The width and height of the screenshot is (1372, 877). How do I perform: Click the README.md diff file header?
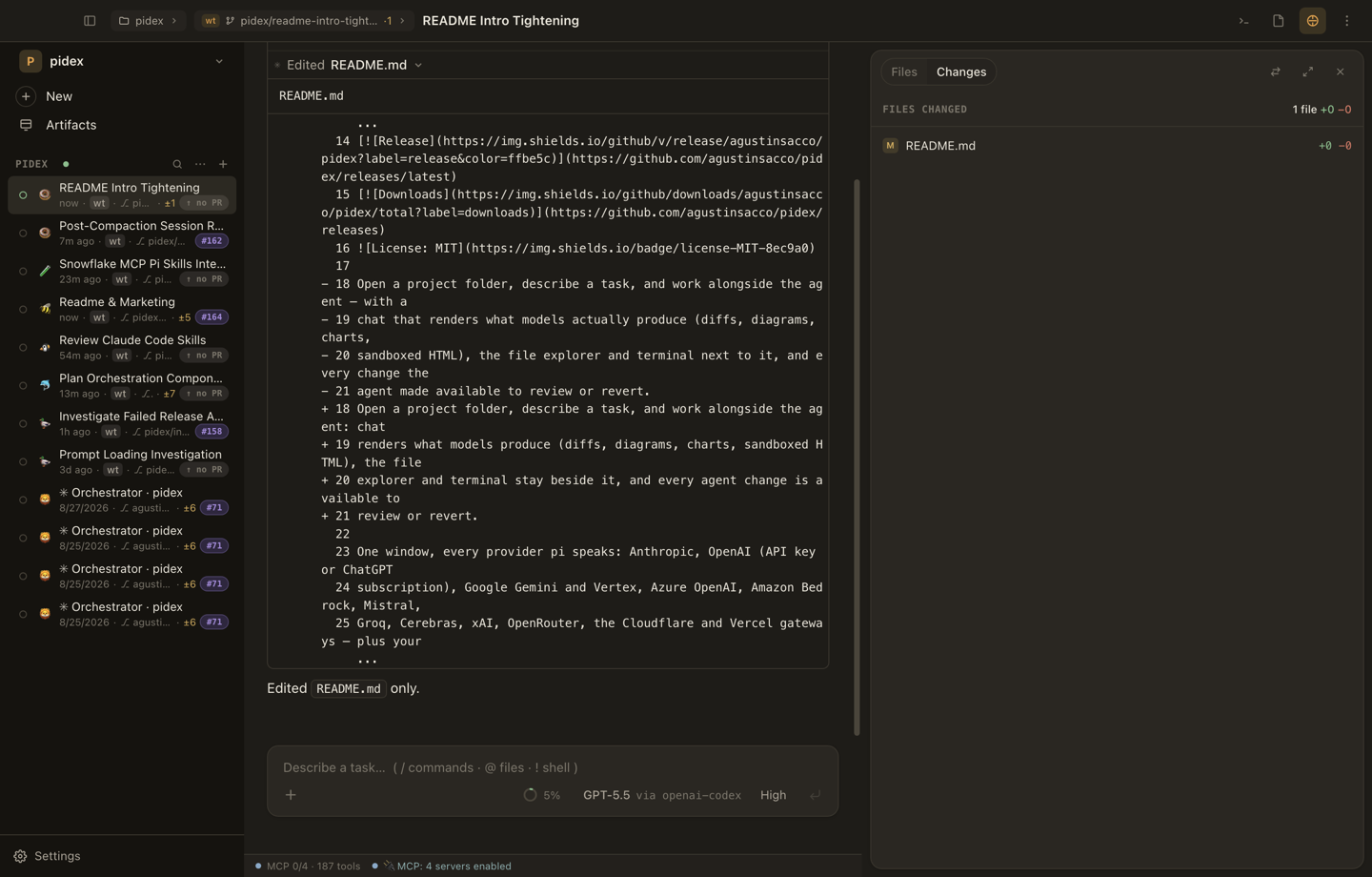coord(548,96)
